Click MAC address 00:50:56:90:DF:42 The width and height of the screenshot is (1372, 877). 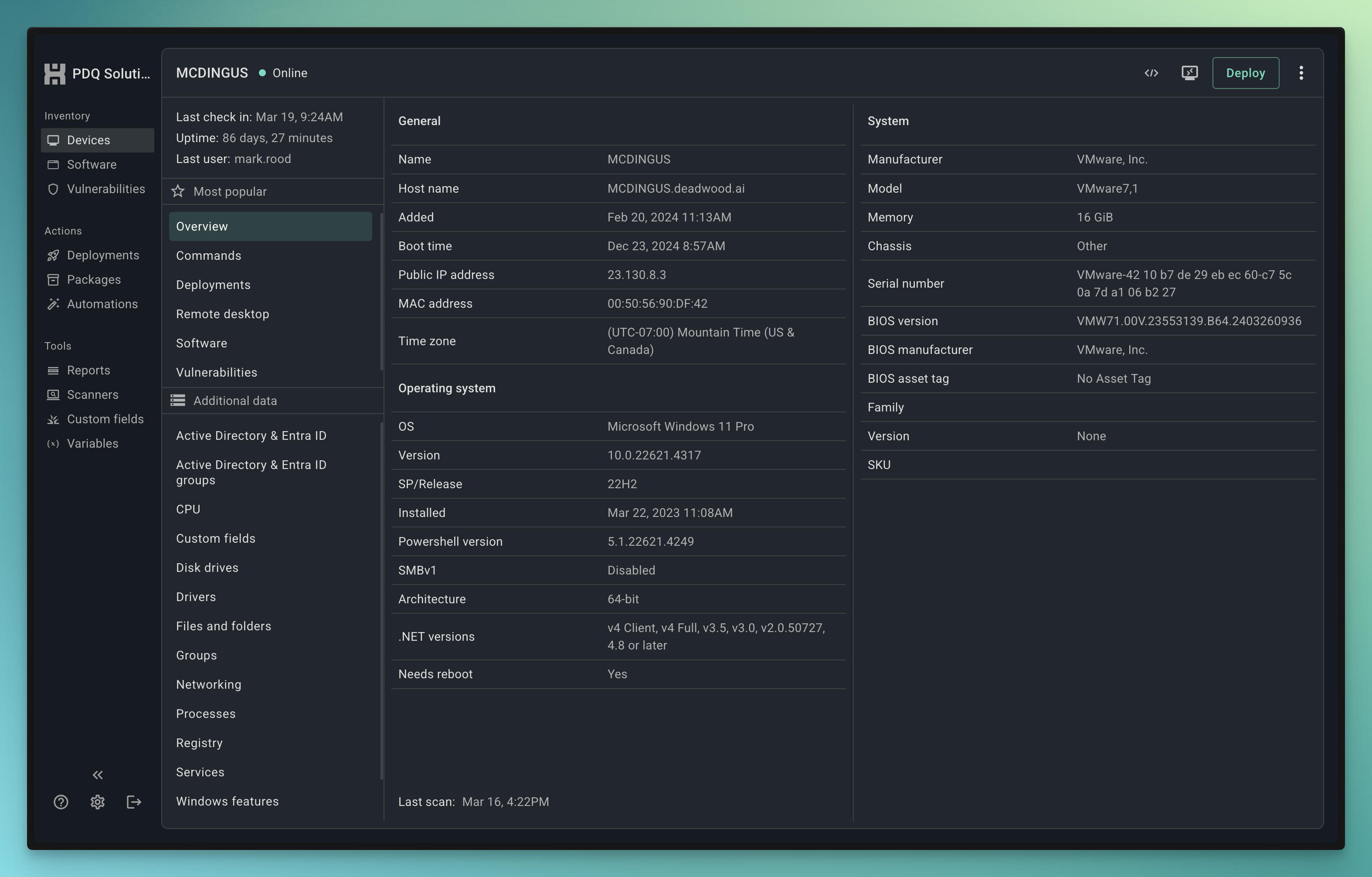tap(657, 304)
